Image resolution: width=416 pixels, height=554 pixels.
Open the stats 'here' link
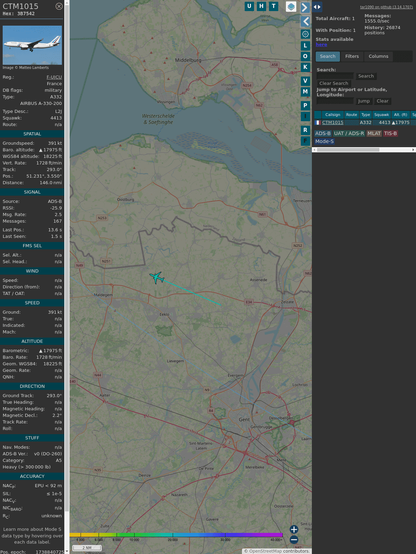(x=321, y=45)
